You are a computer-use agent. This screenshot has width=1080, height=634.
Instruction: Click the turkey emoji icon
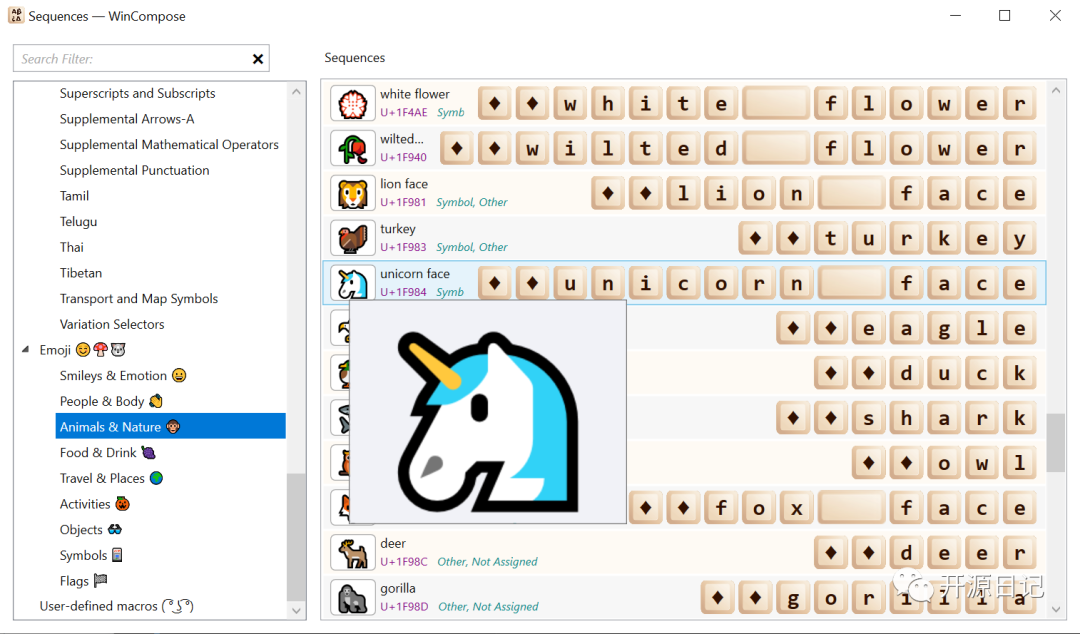[x=353, y=238]
